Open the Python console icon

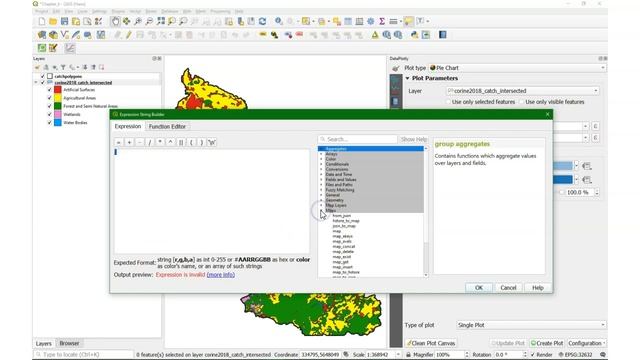click(414, 35)
